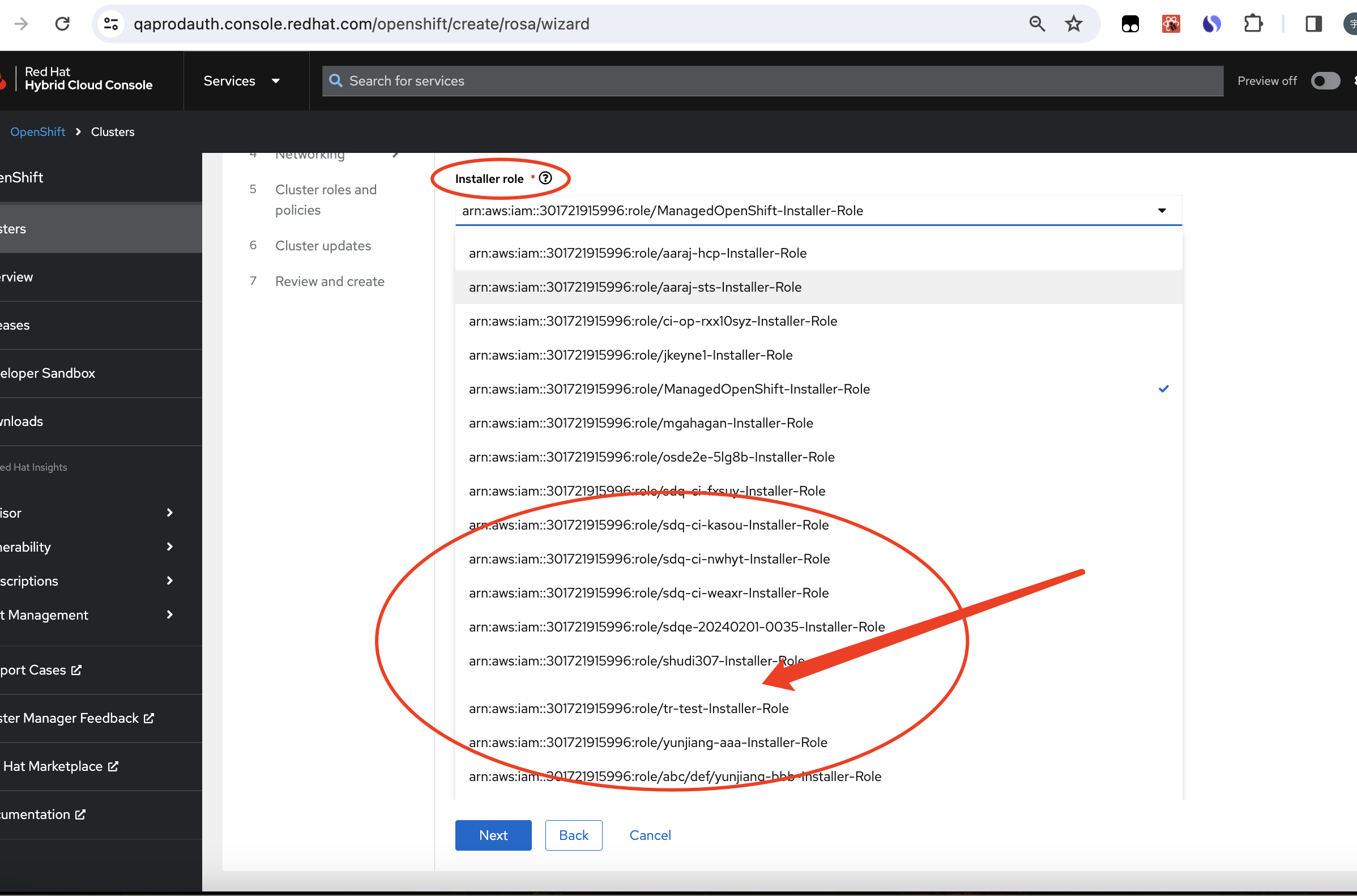The image size is (1357, 896).
Task: Click the browser reload icon
Action: pyautogui.click(x=62, y=23)
